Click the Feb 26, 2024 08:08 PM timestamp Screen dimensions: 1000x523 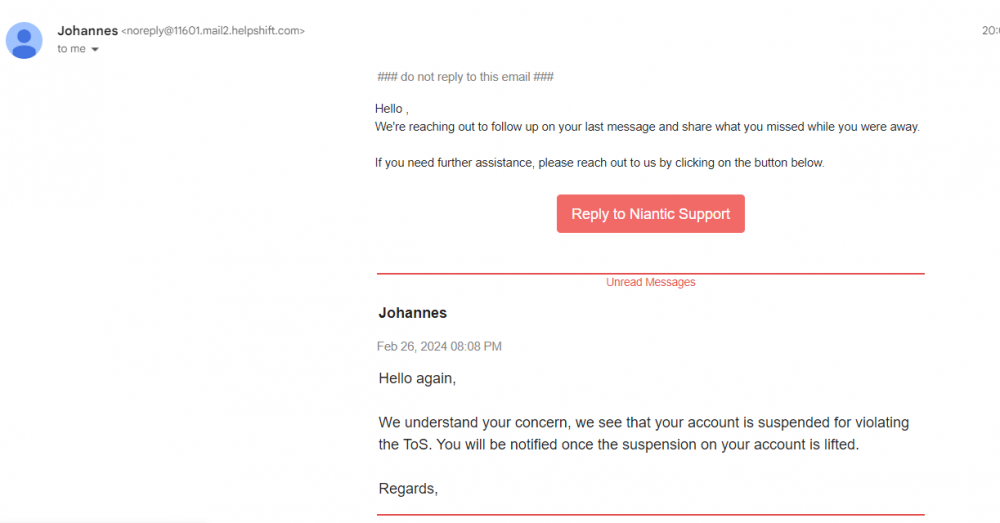[439, 346]
